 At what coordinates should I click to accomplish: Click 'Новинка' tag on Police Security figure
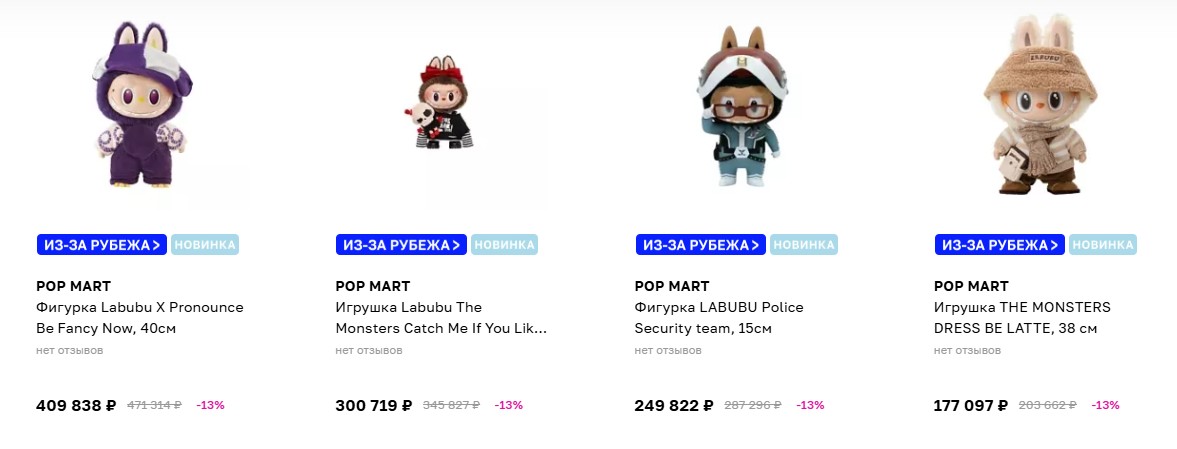(804, 245)
